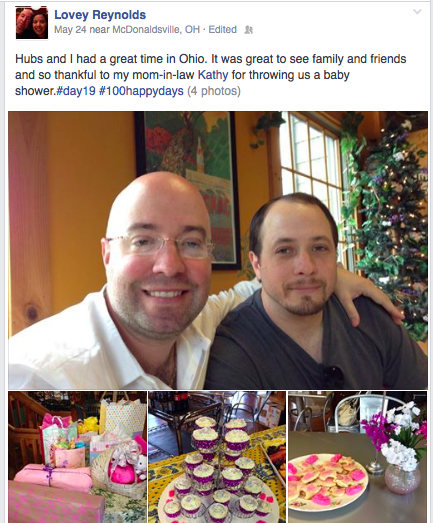Open the cupcake tower photo
The width and height of the screenshot is (433, 523).
click(217, 457)
